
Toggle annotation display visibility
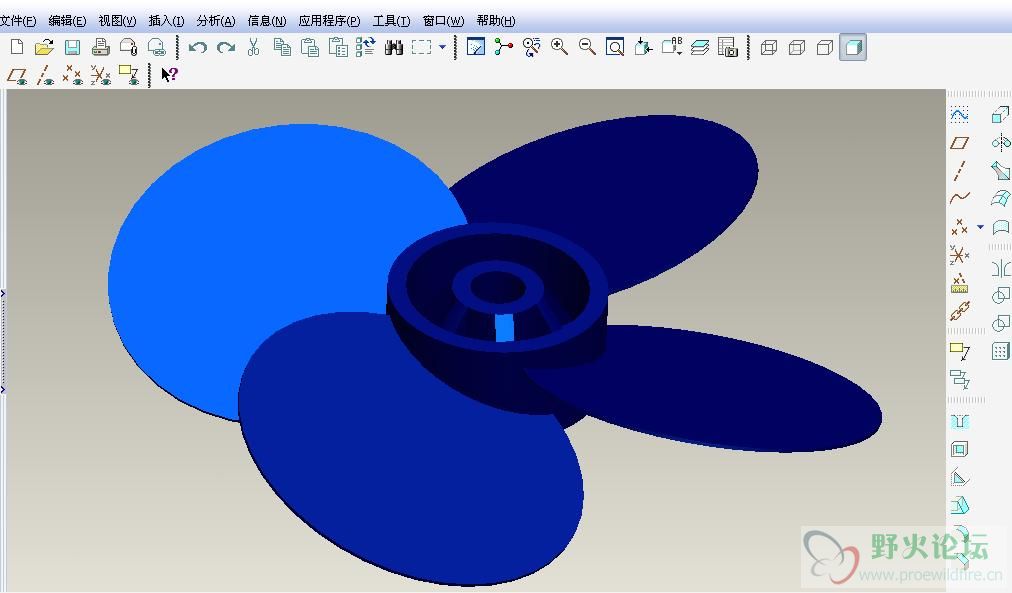click(129, 75)
